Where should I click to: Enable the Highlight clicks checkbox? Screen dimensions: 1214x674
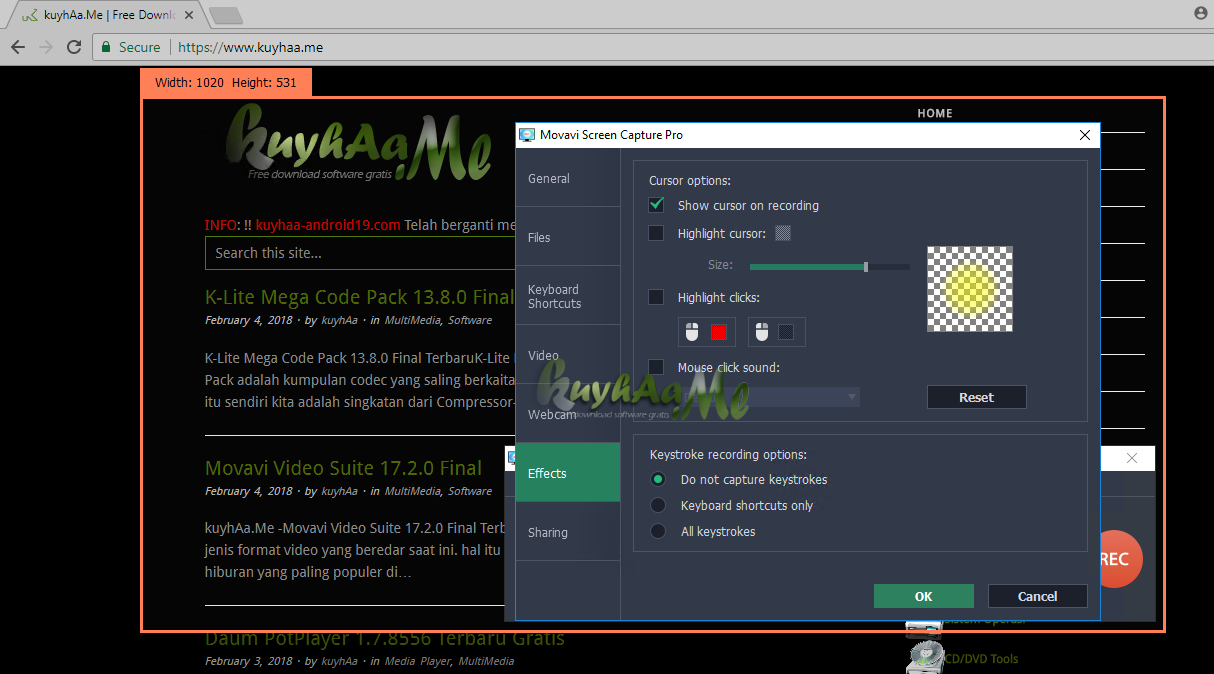coord(656,297)
